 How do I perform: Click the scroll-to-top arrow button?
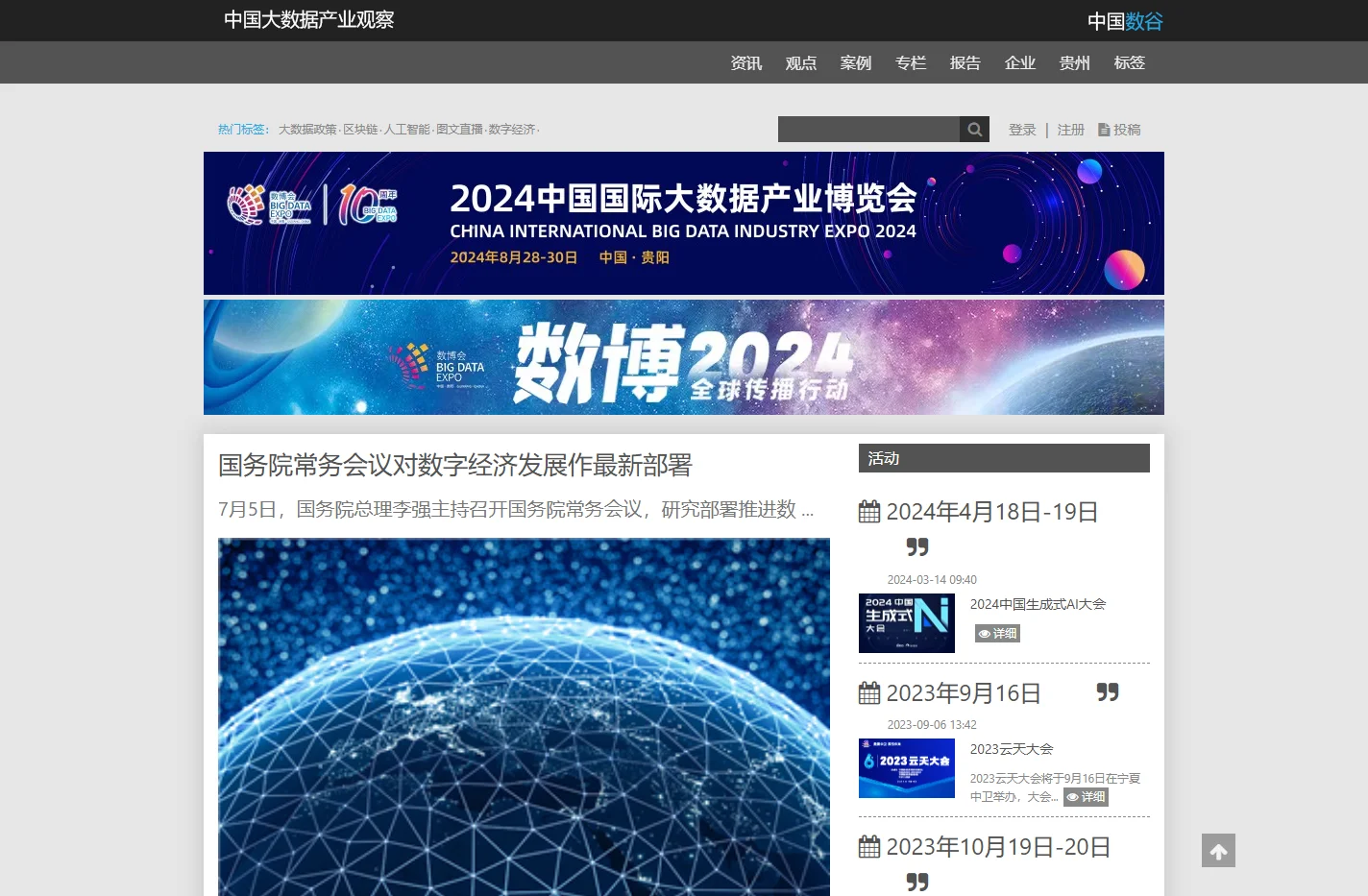(1218, 851)
